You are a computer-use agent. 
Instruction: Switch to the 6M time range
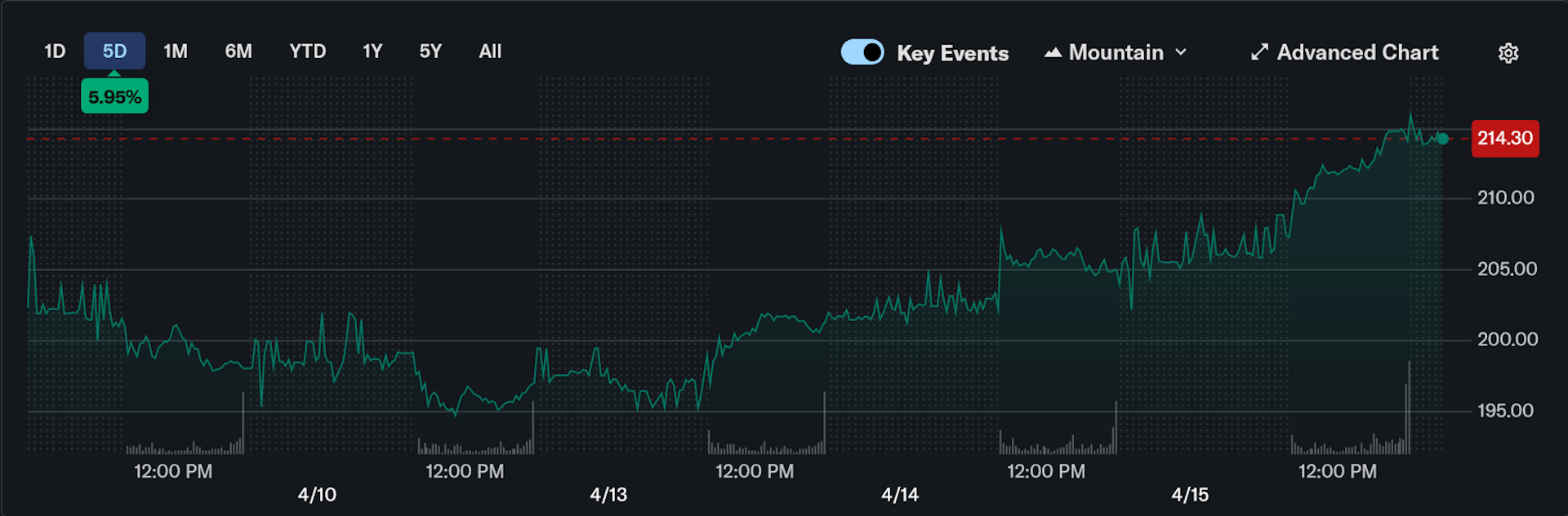(238, 51)
